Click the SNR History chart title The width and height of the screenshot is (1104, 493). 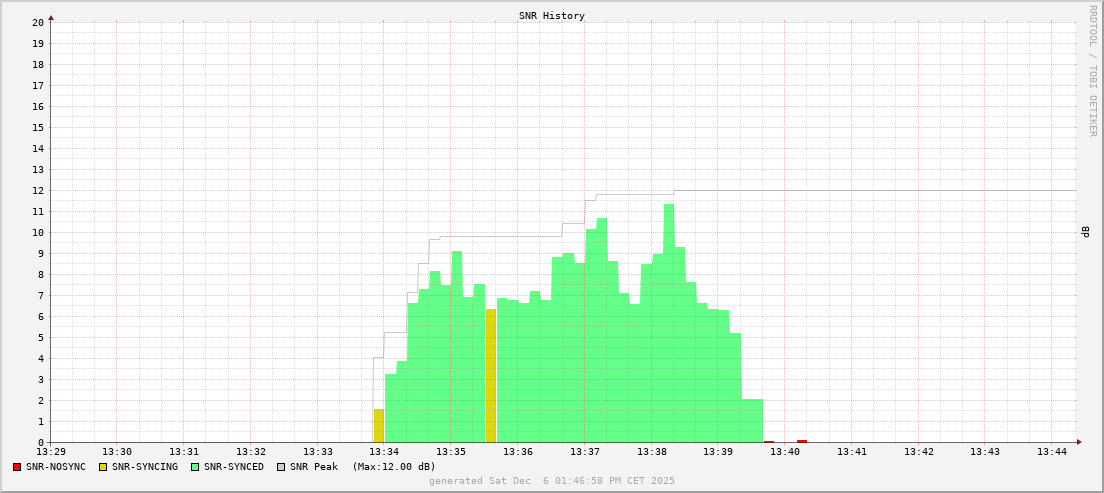click(x=551, y=16)
